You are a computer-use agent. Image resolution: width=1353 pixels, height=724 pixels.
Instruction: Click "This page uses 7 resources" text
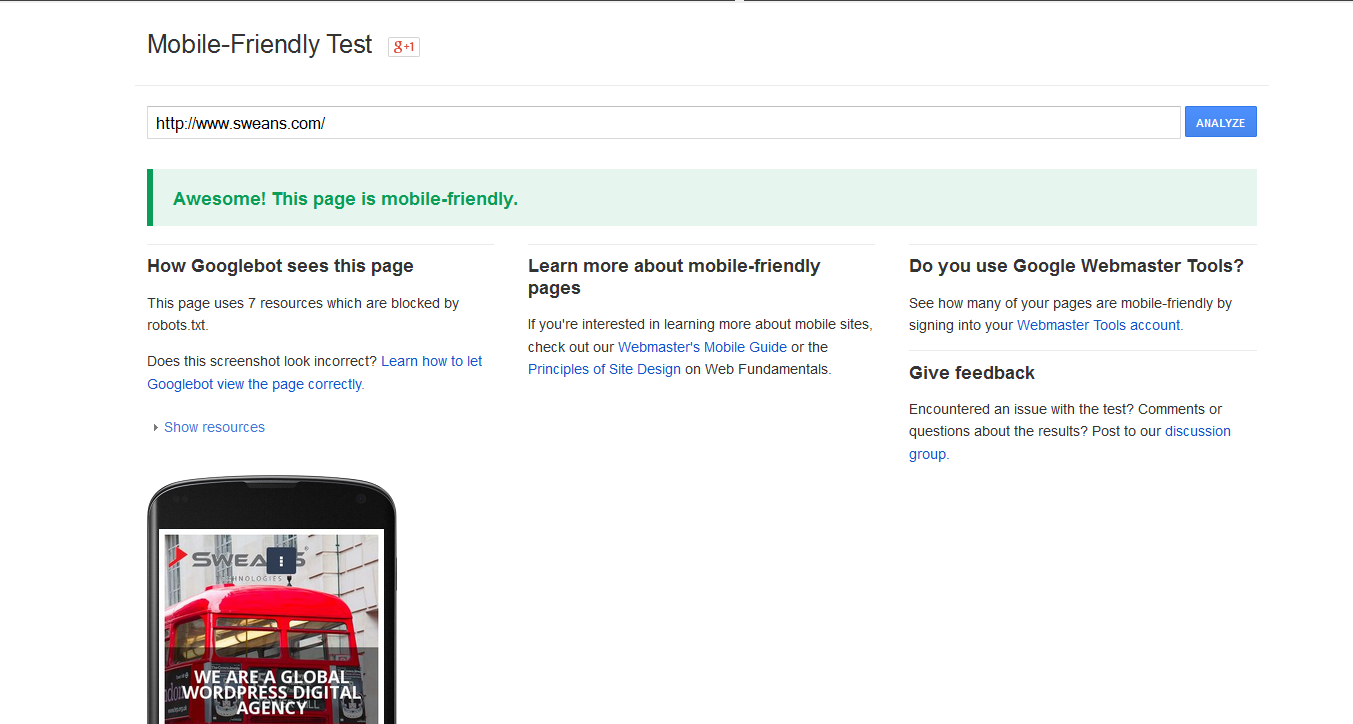[x=243, y=303]
